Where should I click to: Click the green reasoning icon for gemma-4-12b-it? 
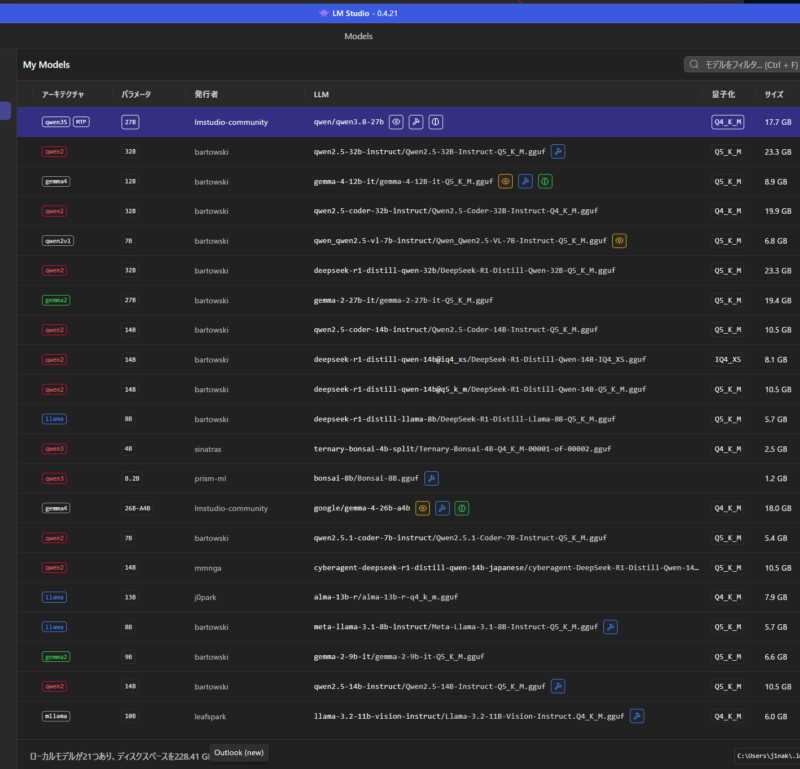point(545,181)
